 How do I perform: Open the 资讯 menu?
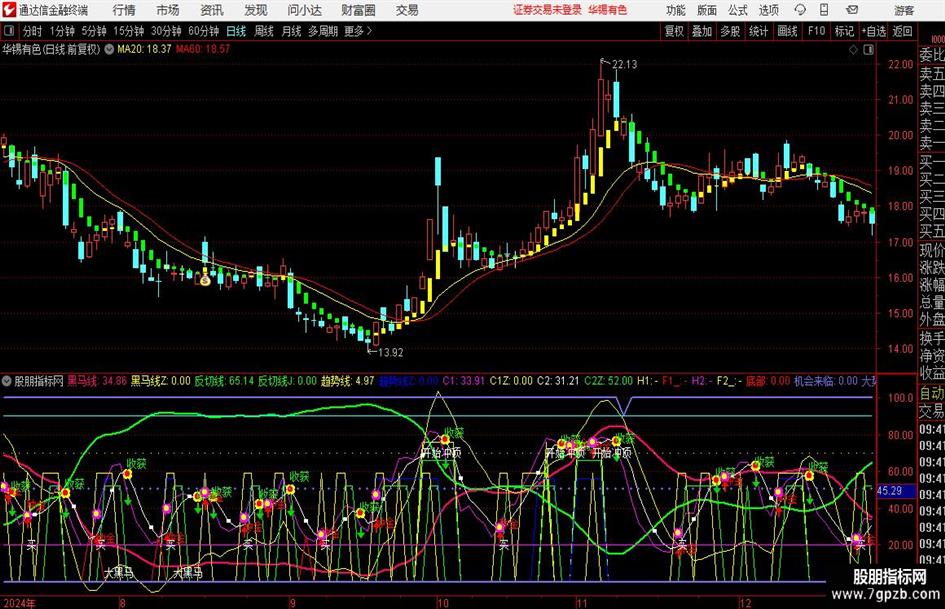[x=212, y=10]
